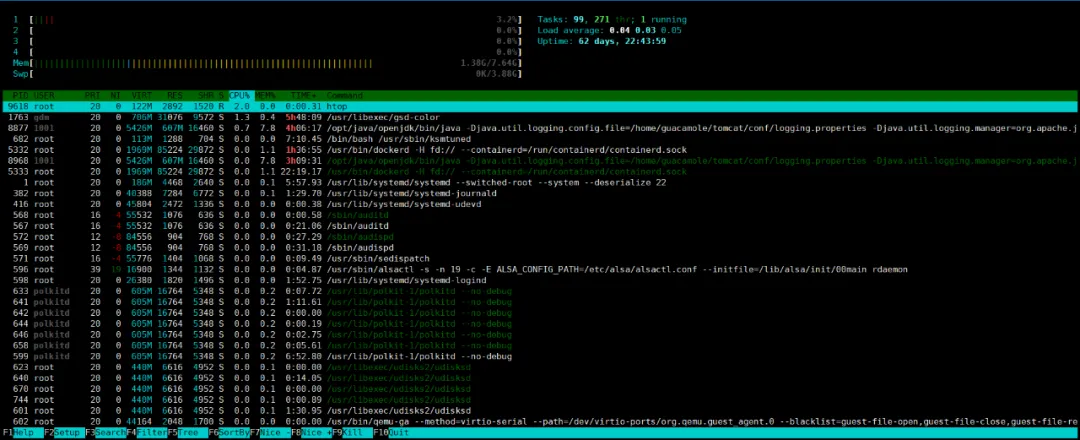Click the Tasks count line
The width and height of the screenshot is (1080, 440).
click(612, 20)
